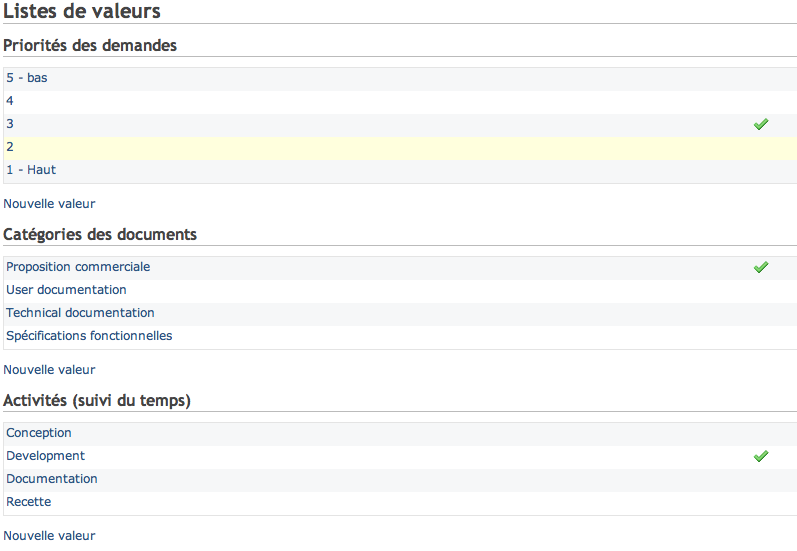The height and width of the screenshot is (551, 797).
Task: Click the Priorités des demandes section heading
Action: coord(90,45)
